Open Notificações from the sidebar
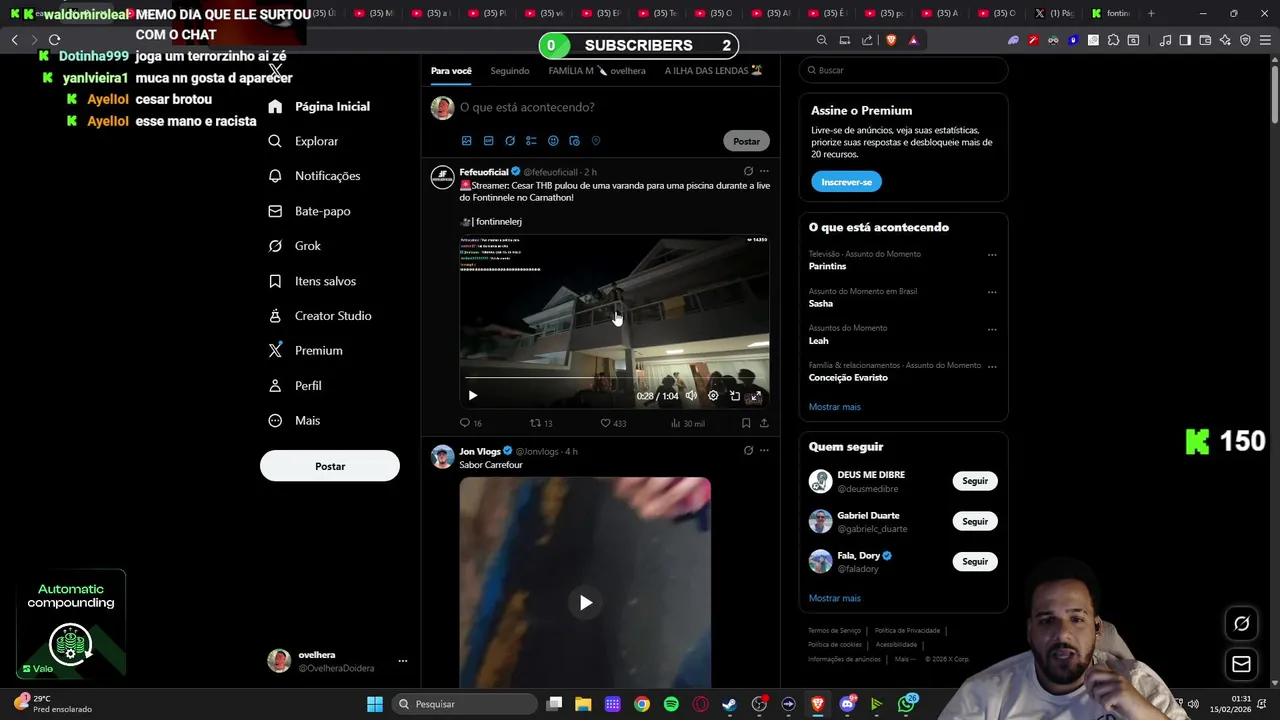The height and width of the screenshot is (720, 1280). point(315,176)
